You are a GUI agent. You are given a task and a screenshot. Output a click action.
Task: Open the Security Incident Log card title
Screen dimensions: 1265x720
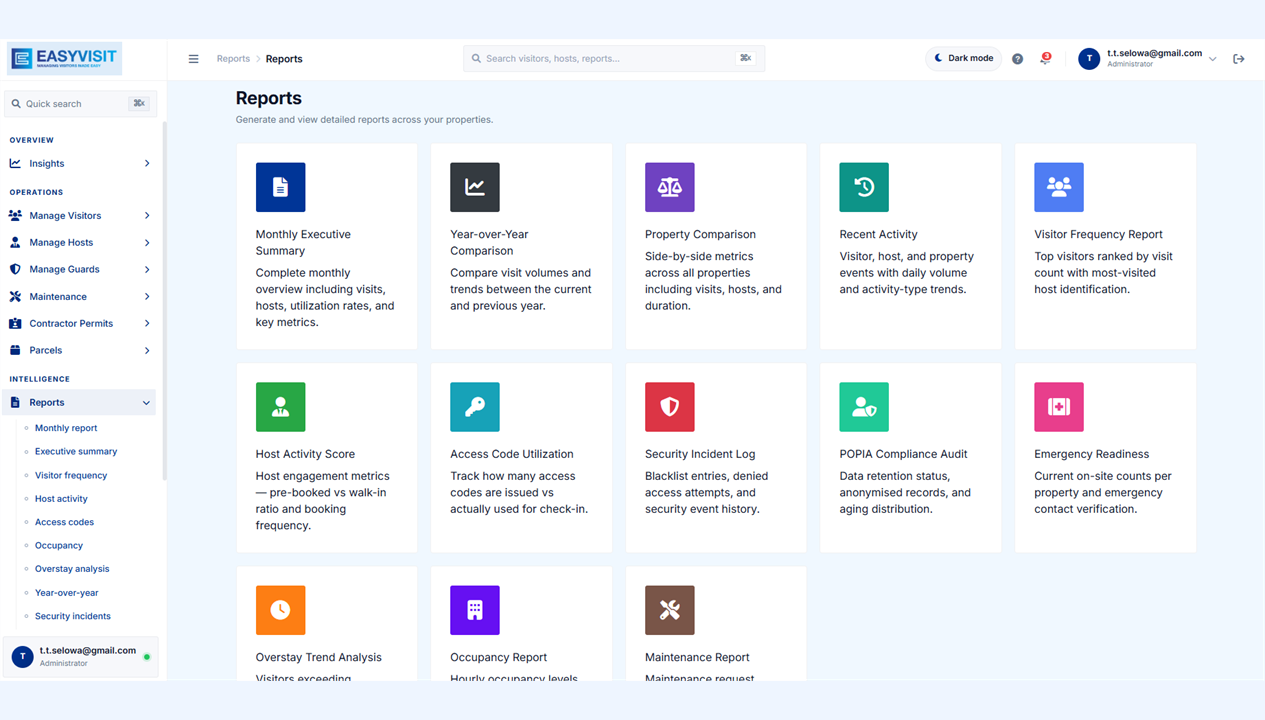coord(700,454)
